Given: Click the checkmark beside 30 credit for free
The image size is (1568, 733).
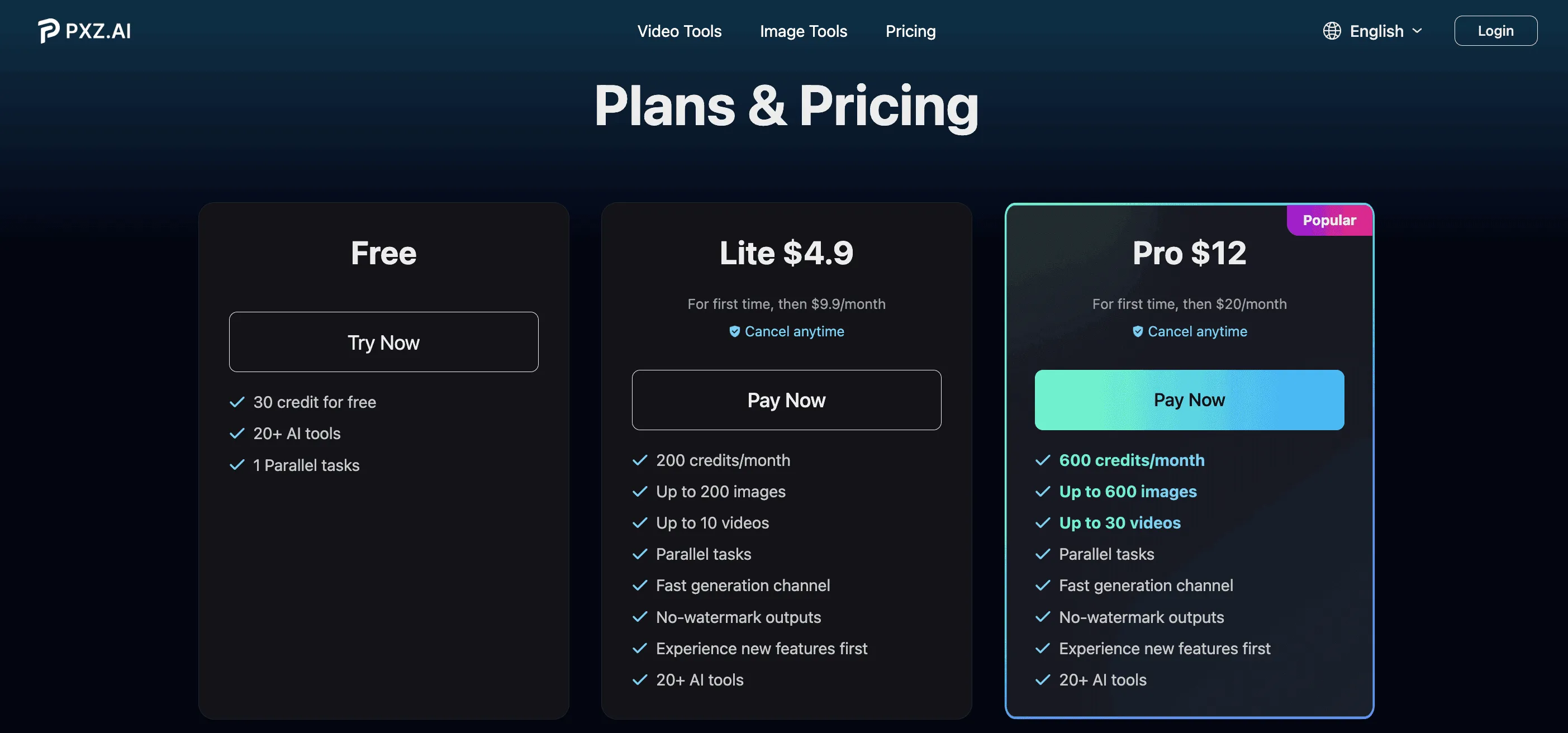Looking at the screenshot, I should (x=237, y=402).
